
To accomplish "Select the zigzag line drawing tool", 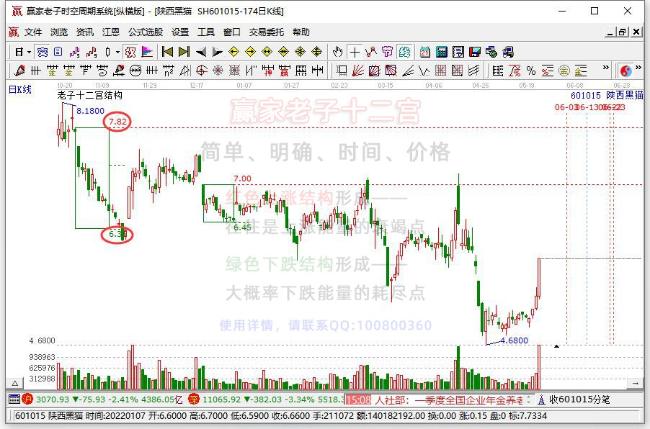I will click(371, 52).
